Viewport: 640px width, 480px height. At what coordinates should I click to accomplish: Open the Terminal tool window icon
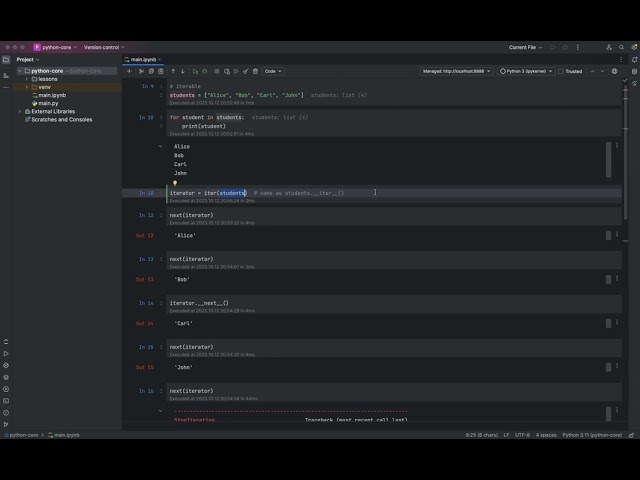(x=6, y=401)
